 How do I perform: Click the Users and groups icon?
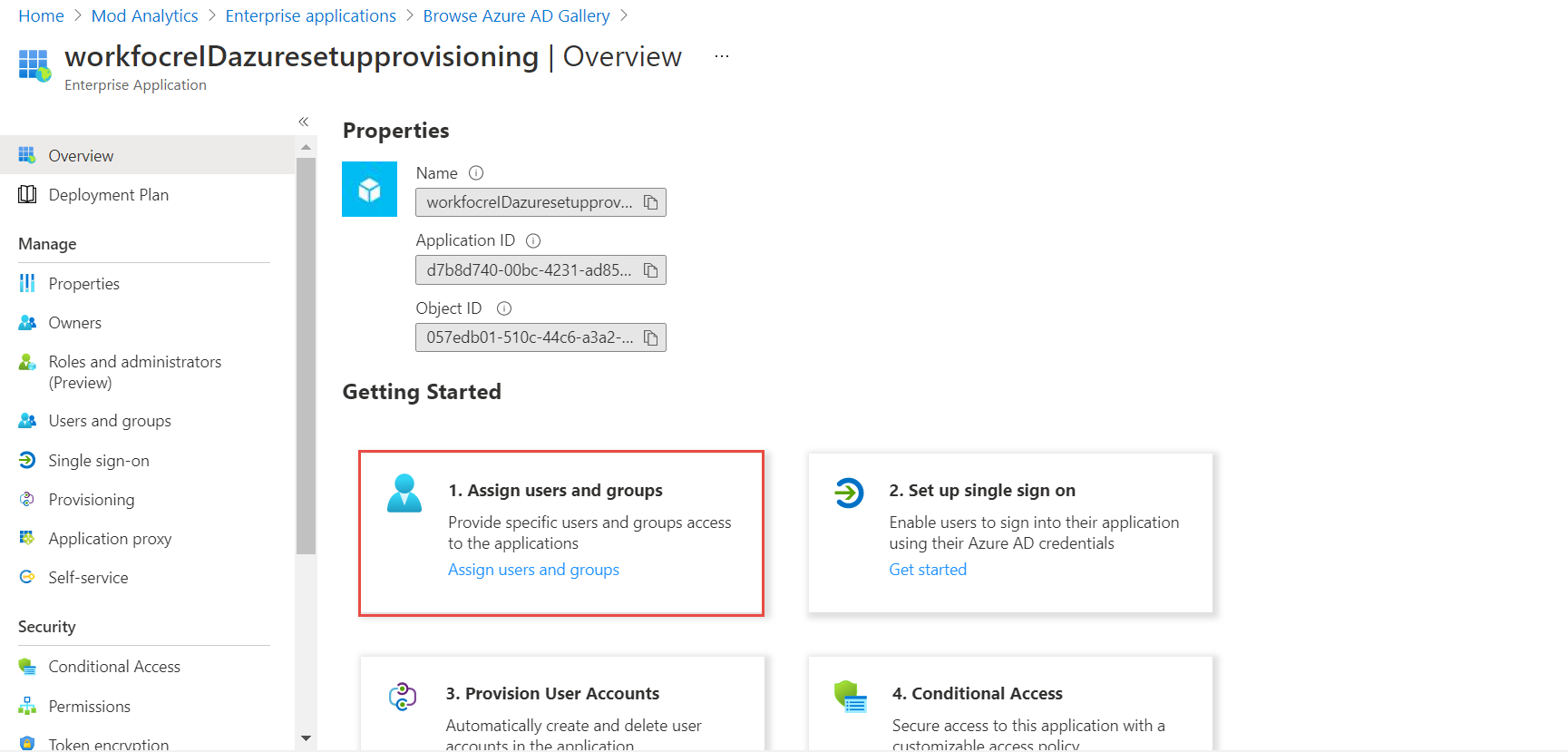27,420
